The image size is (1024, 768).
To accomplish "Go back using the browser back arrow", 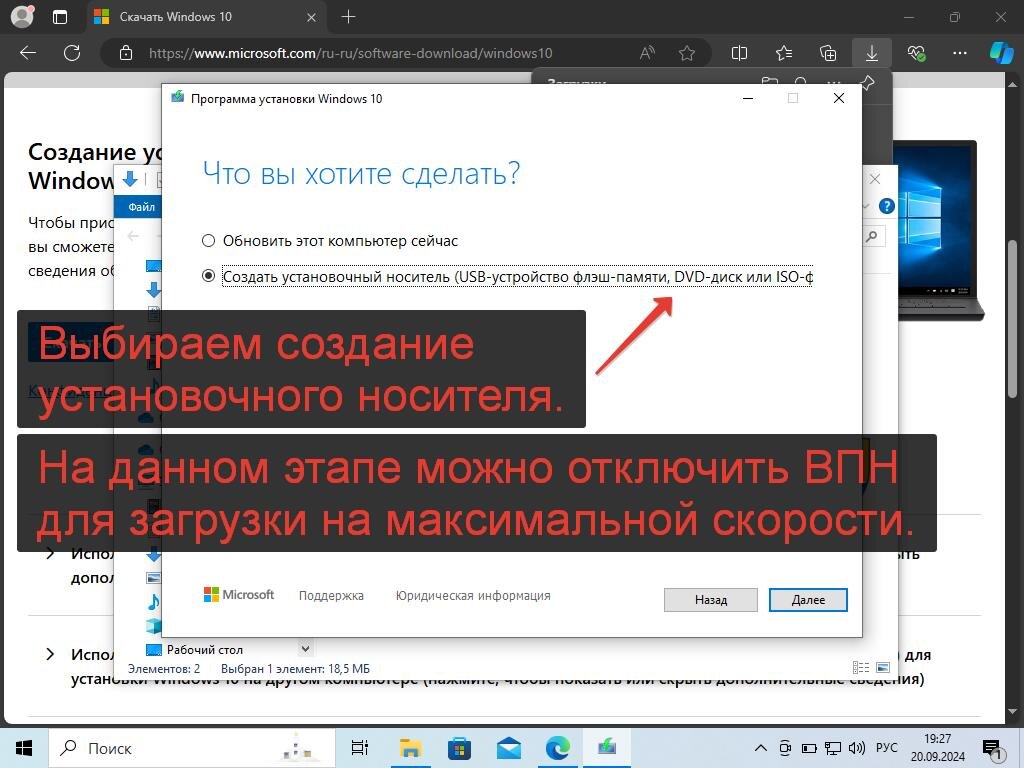I will [28, 53].
